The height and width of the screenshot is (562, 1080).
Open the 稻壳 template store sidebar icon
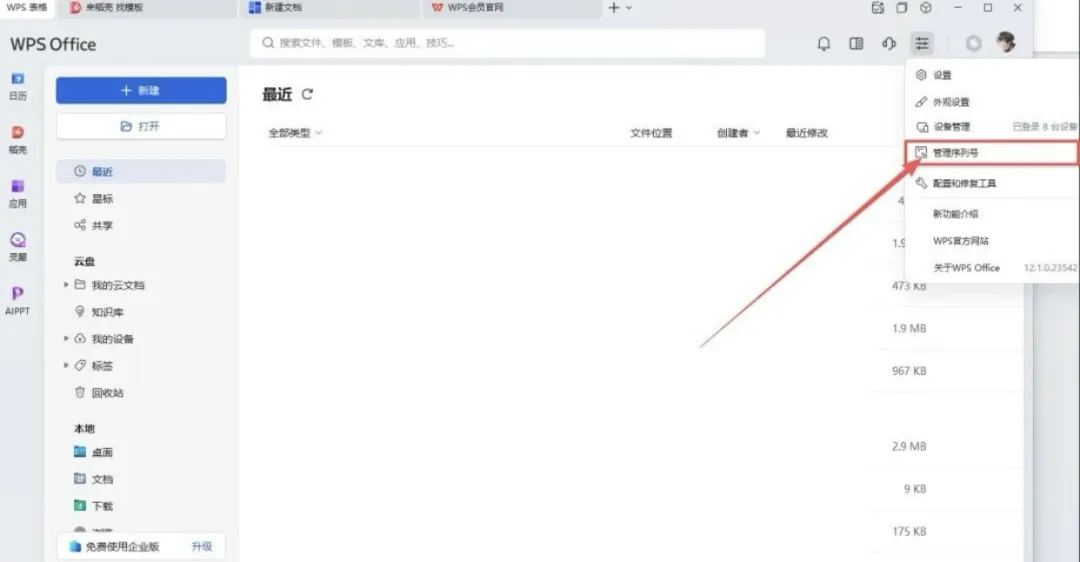click(18, 140)
